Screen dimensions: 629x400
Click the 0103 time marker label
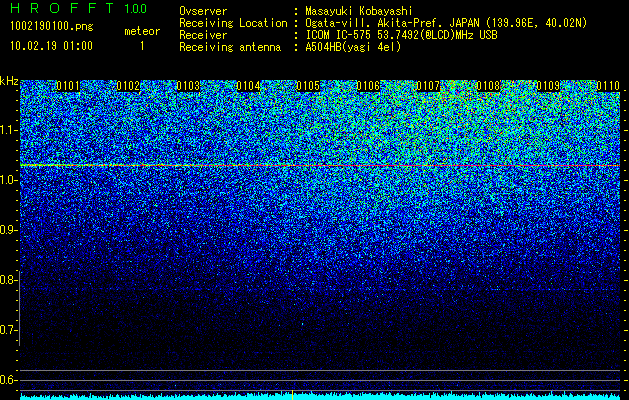point(188,86)
